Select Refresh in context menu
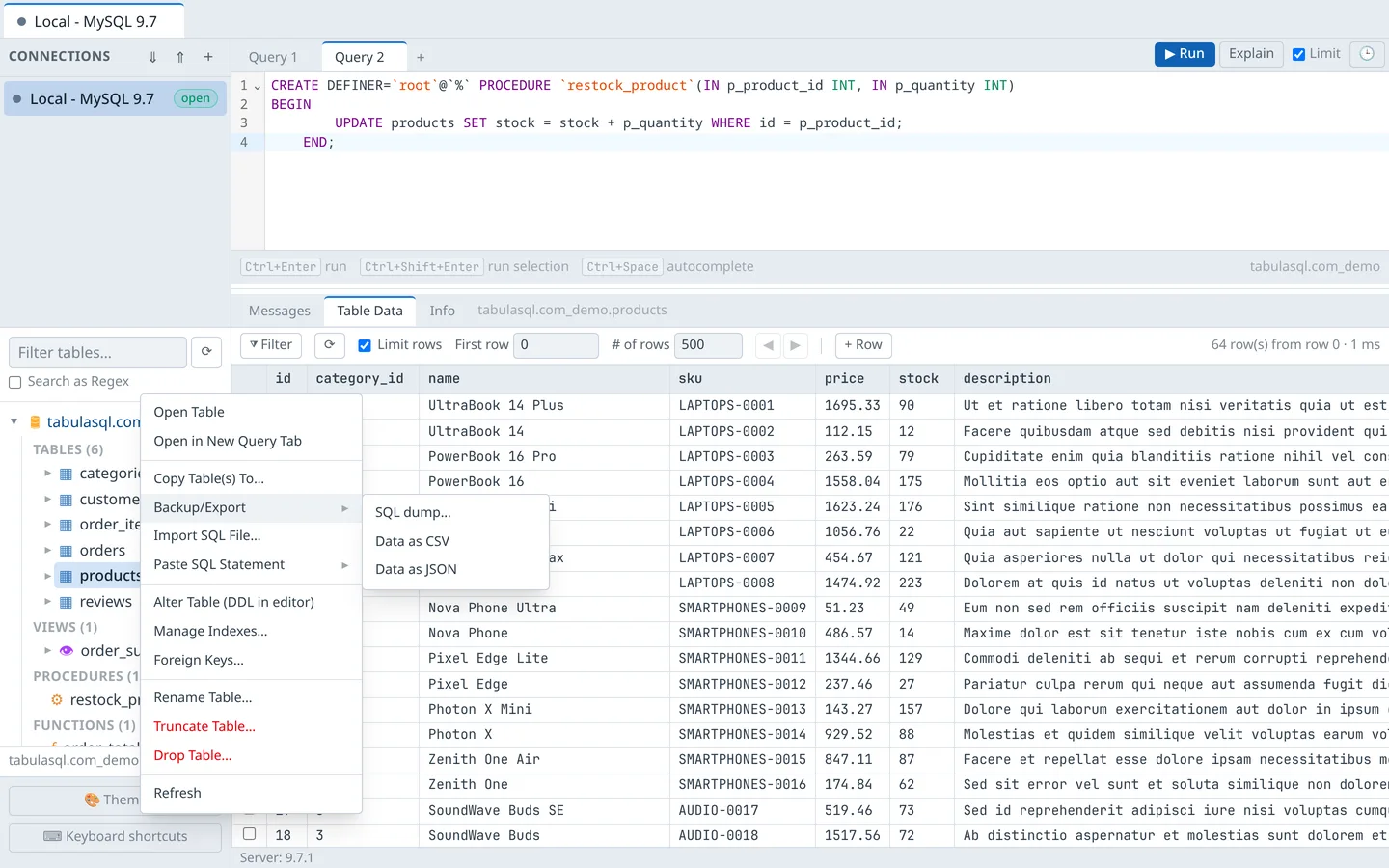This screenshot has width=1389, height=868. pos(251,793)
